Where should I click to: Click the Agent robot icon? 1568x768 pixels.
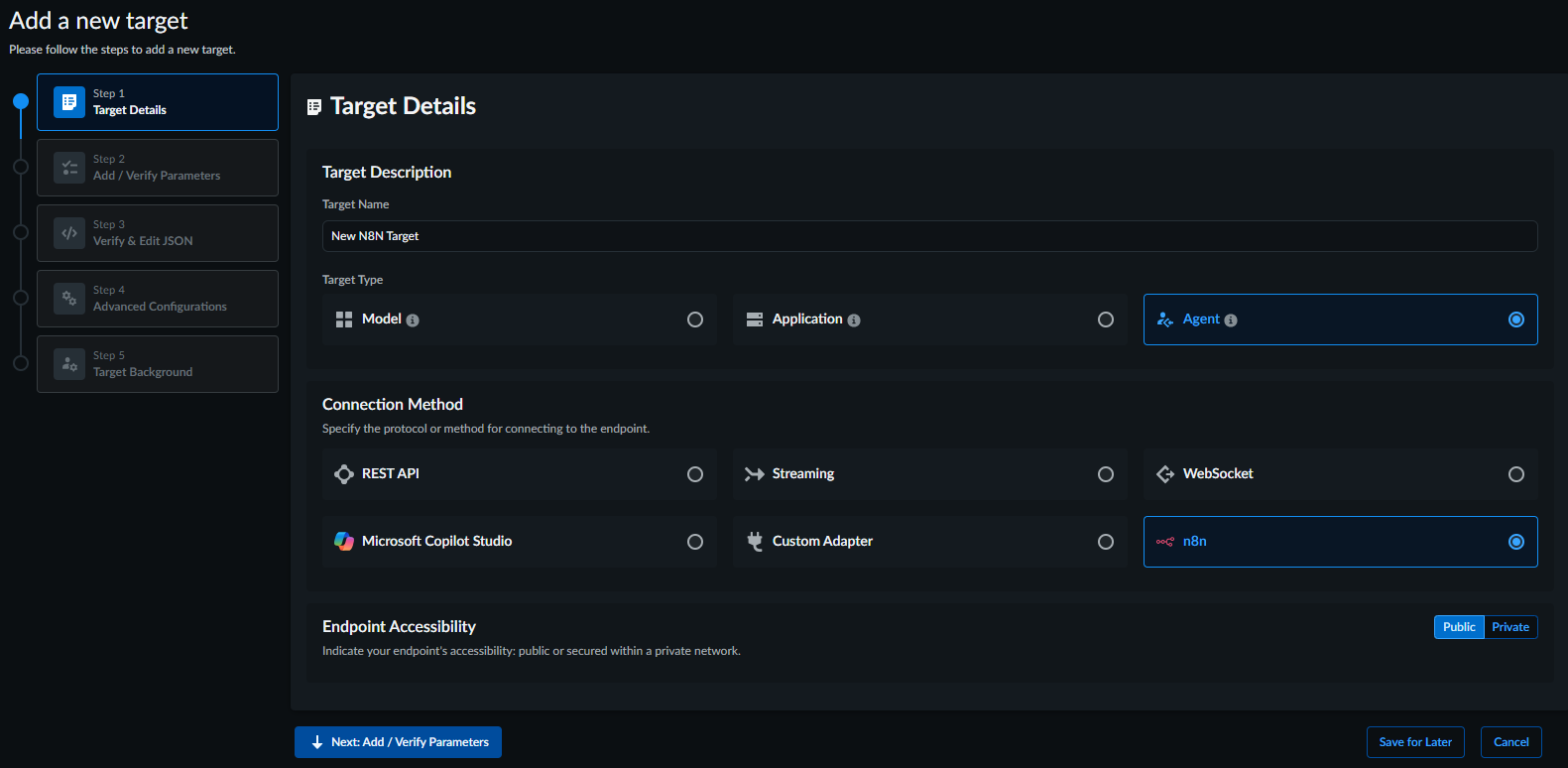[x=1165, y=320]
